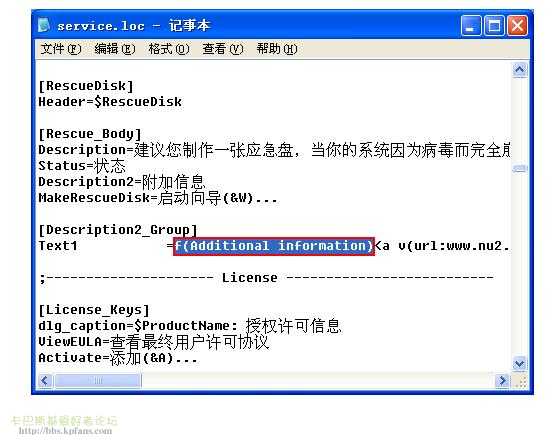Place cursor on the [RescueDisk] line

point(86,86)
